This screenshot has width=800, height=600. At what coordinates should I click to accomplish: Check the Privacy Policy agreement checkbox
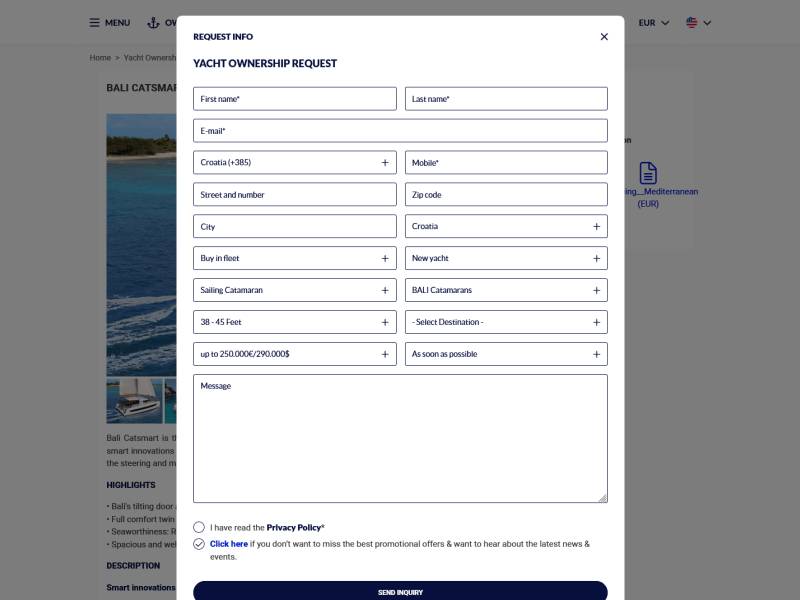pyautogui.click(x=199, y=527)
